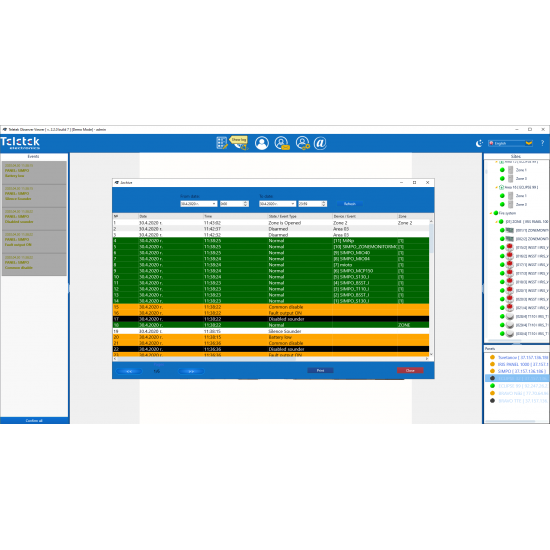Image resolution: width=550 pixels, height=550 pixels.
Task: Select the Surelance panel in Panels list
Action: (x=523, y=357)
